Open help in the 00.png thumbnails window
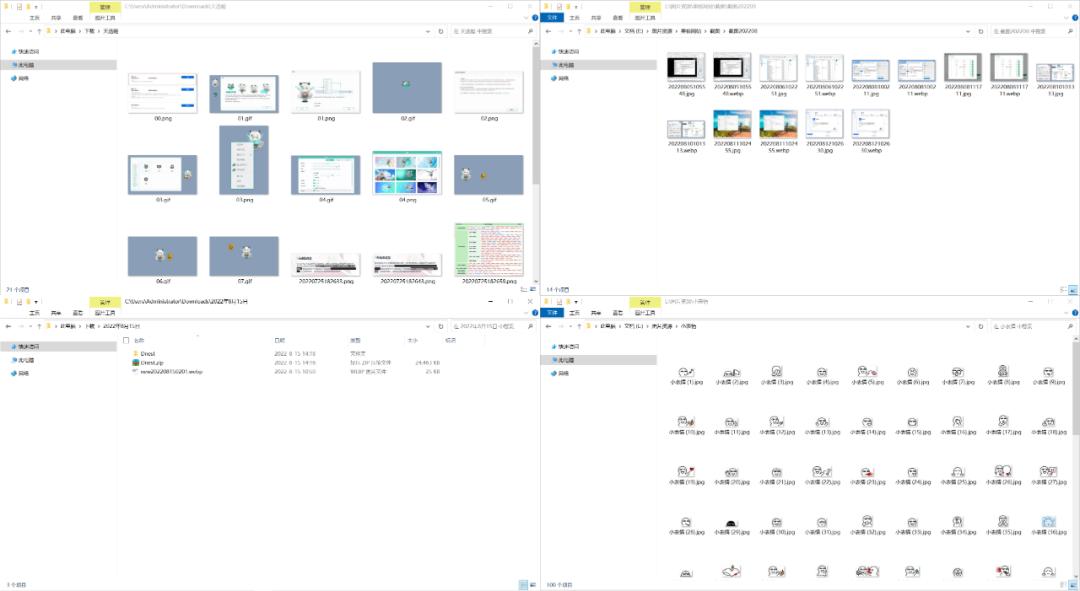This screenshot has width=1080, height=591. click(535, 17)
